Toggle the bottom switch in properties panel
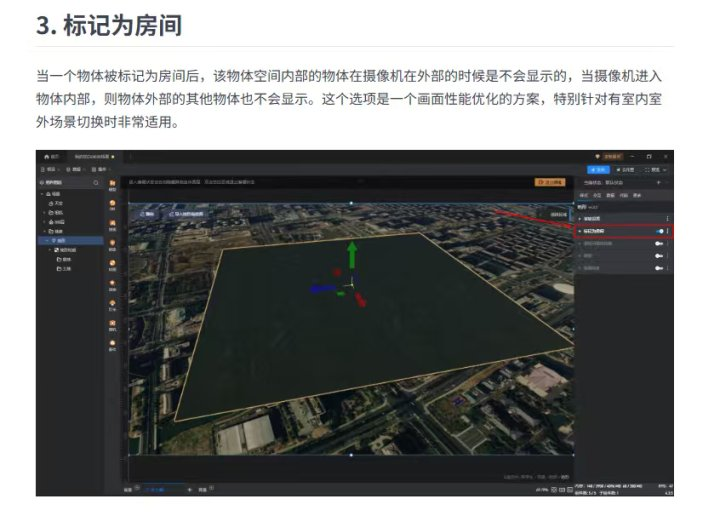This screenshot has height=516, width=720. click(x=659, y=268)
